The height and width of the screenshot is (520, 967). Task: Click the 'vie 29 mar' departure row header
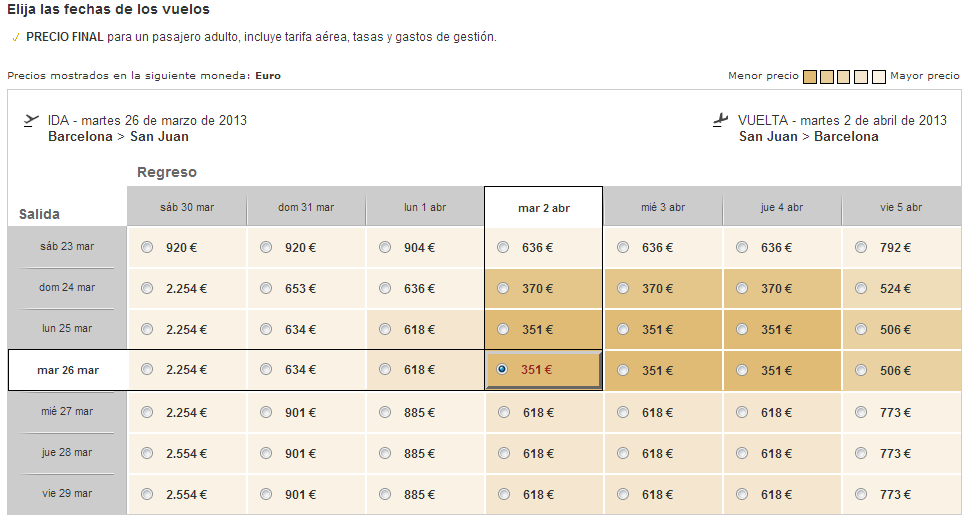click(68, 493)
